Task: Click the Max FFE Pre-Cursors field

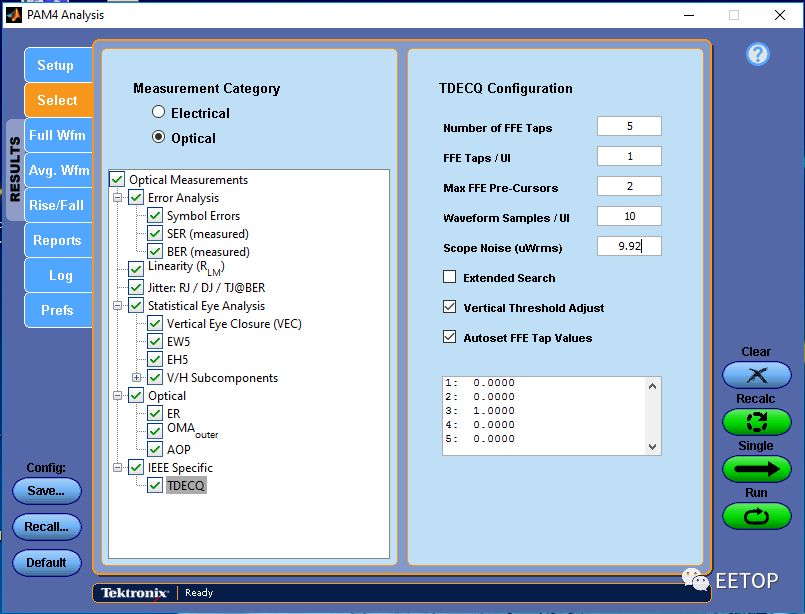Action: 629,186
